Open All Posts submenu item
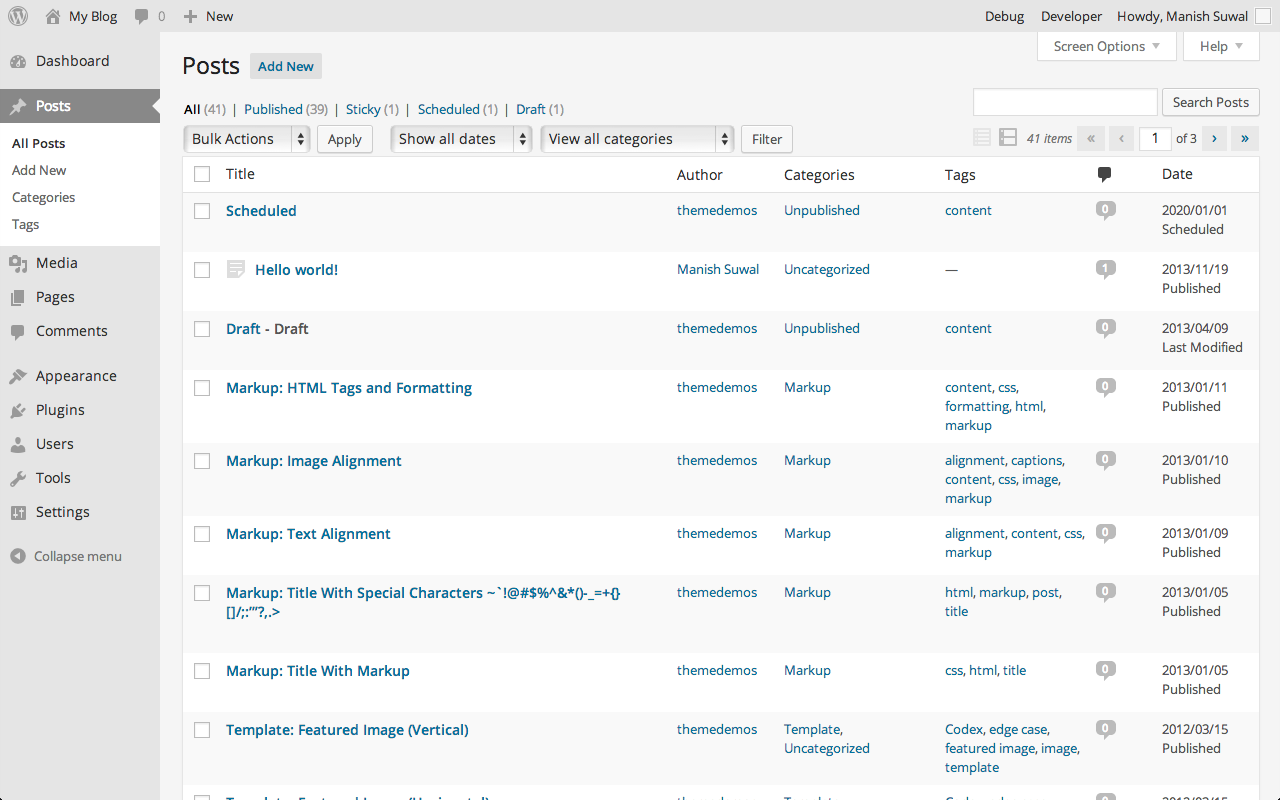 tap(38, 143)
